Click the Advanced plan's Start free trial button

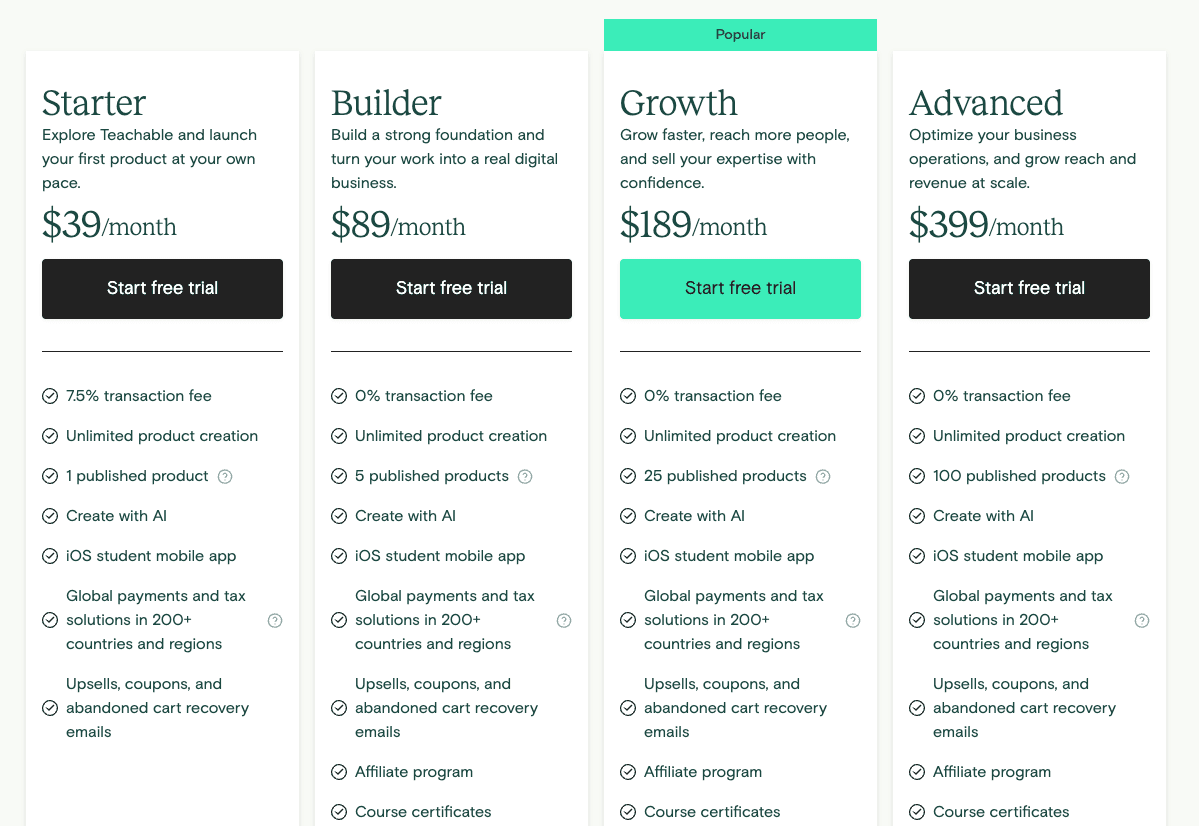coord(1029,289)
